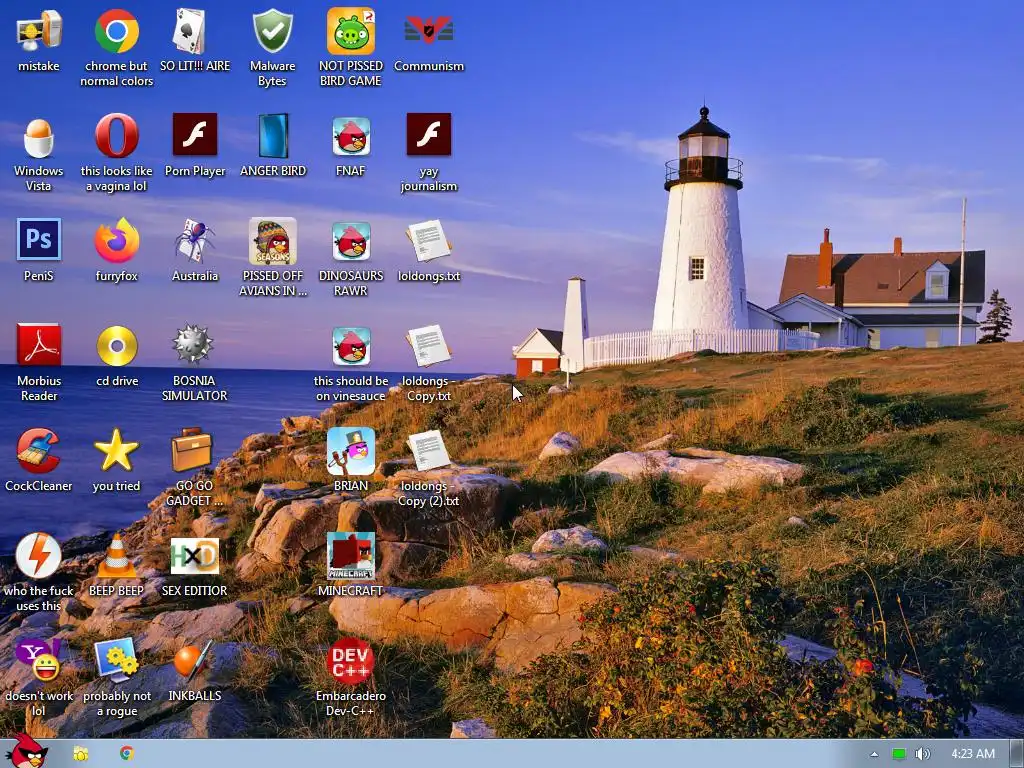Open the 'INKBALLS' orange ball icon
This screenshot has width=1024, height=768.
(x=194, y=662)
